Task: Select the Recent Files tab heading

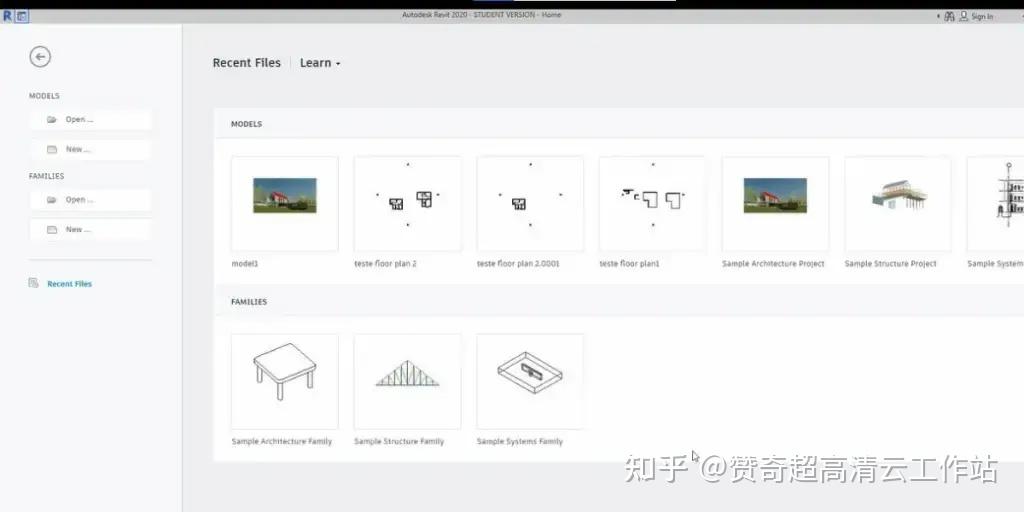Action: point(246,63)
